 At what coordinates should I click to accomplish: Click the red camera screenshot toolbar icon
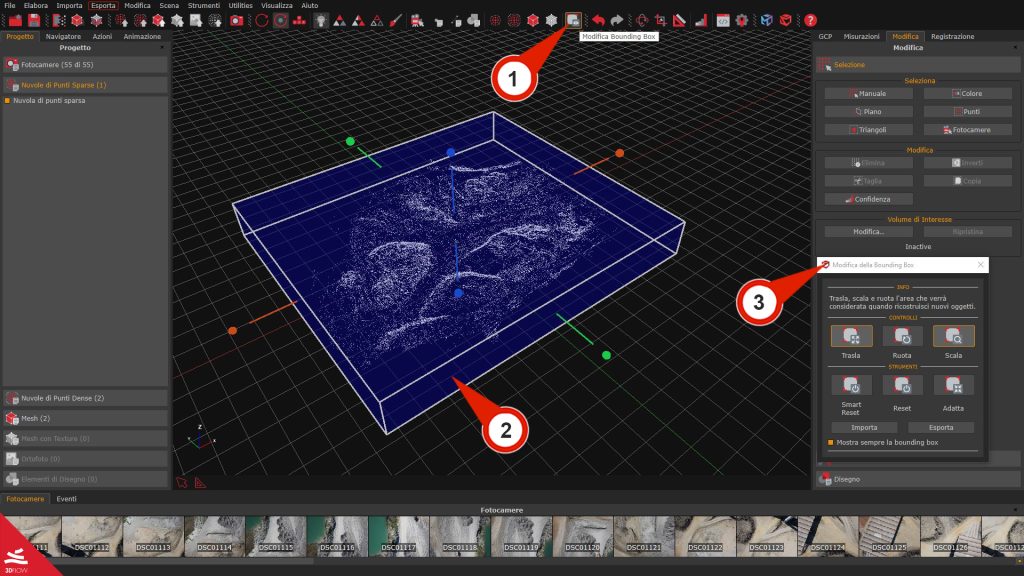coord(236,21)
